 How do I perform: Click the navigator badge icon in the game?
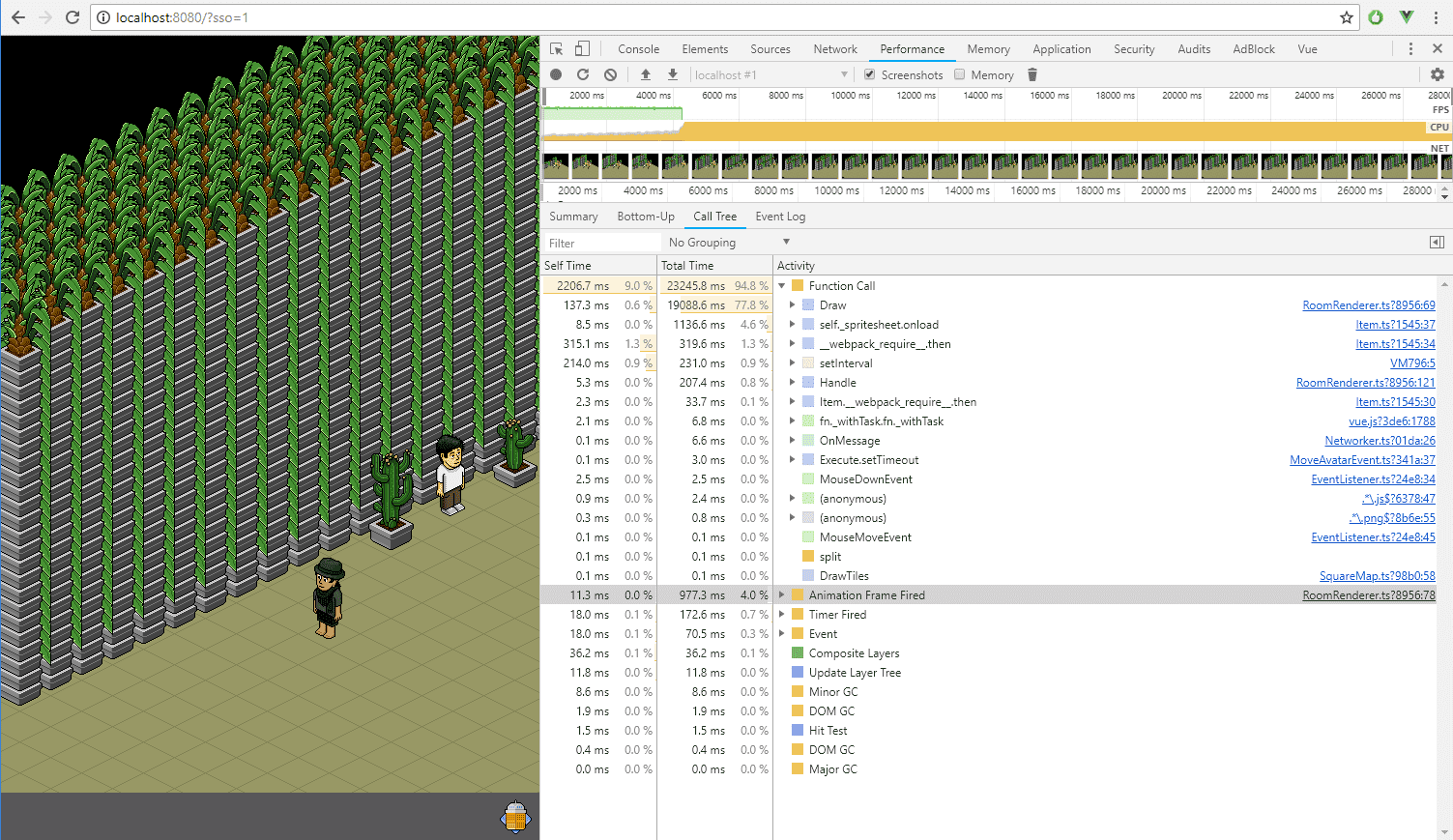[516, 817]
